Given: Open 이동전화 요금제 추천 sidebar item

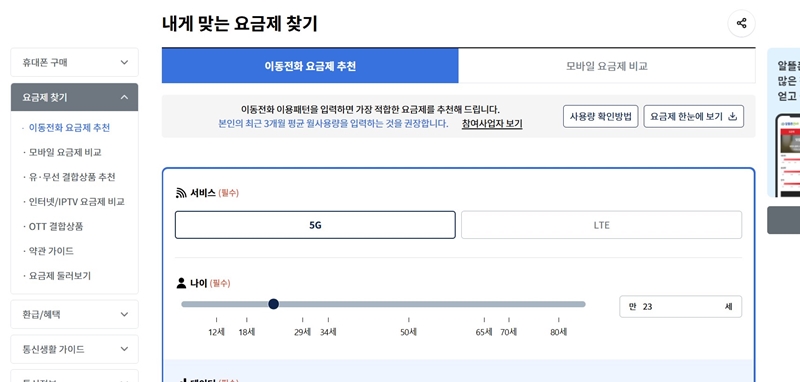Looking at the screenshot, I should point(69,128).
